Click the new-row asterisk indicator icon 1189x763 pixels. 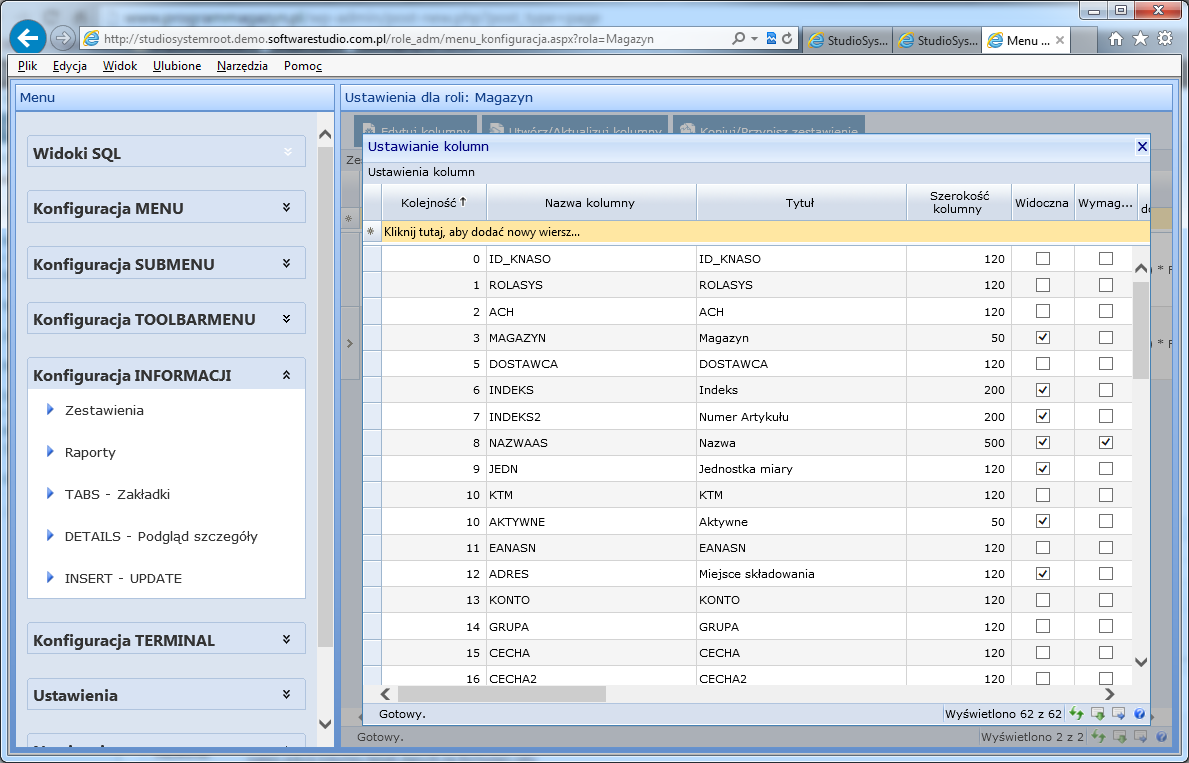[x=371, y=232]
